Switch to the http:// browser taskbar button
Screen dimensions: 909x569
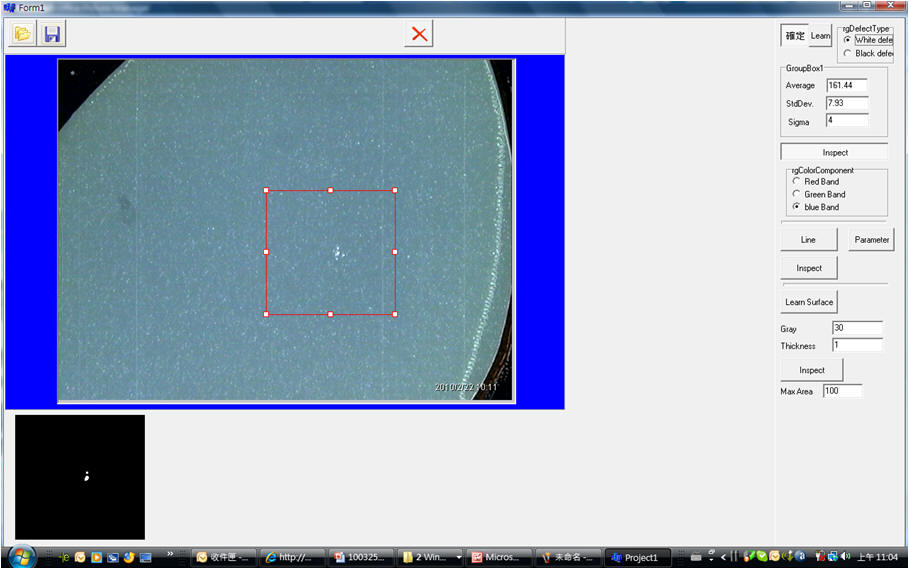click(292, 557)
